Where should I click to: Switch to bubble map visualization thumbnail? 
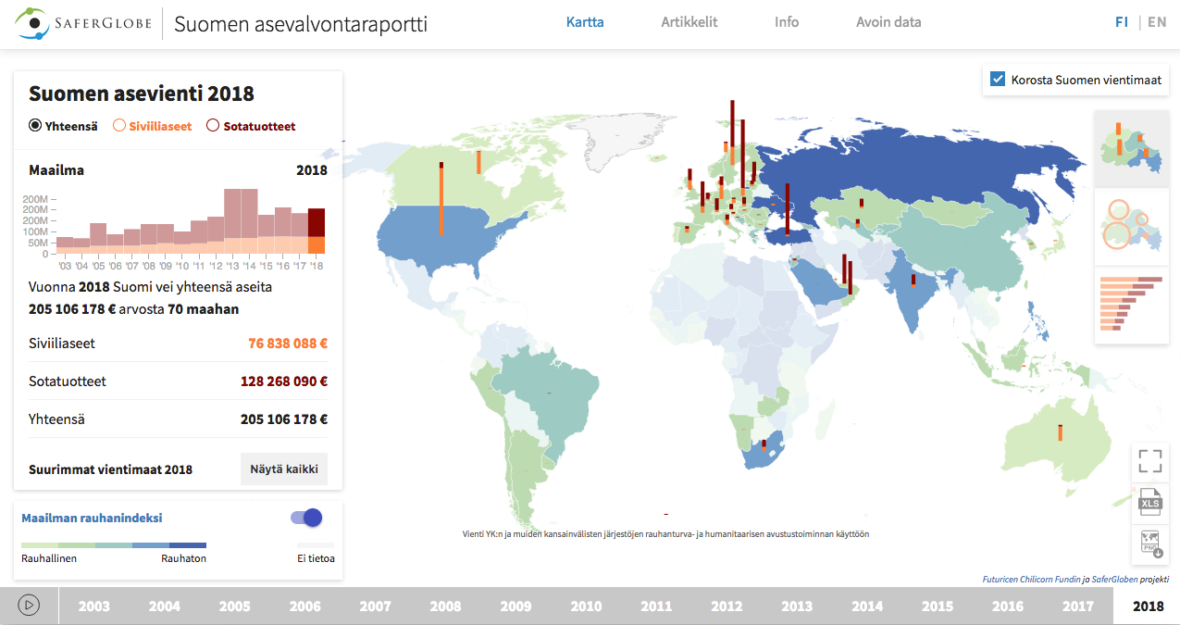click(1131, 226)
